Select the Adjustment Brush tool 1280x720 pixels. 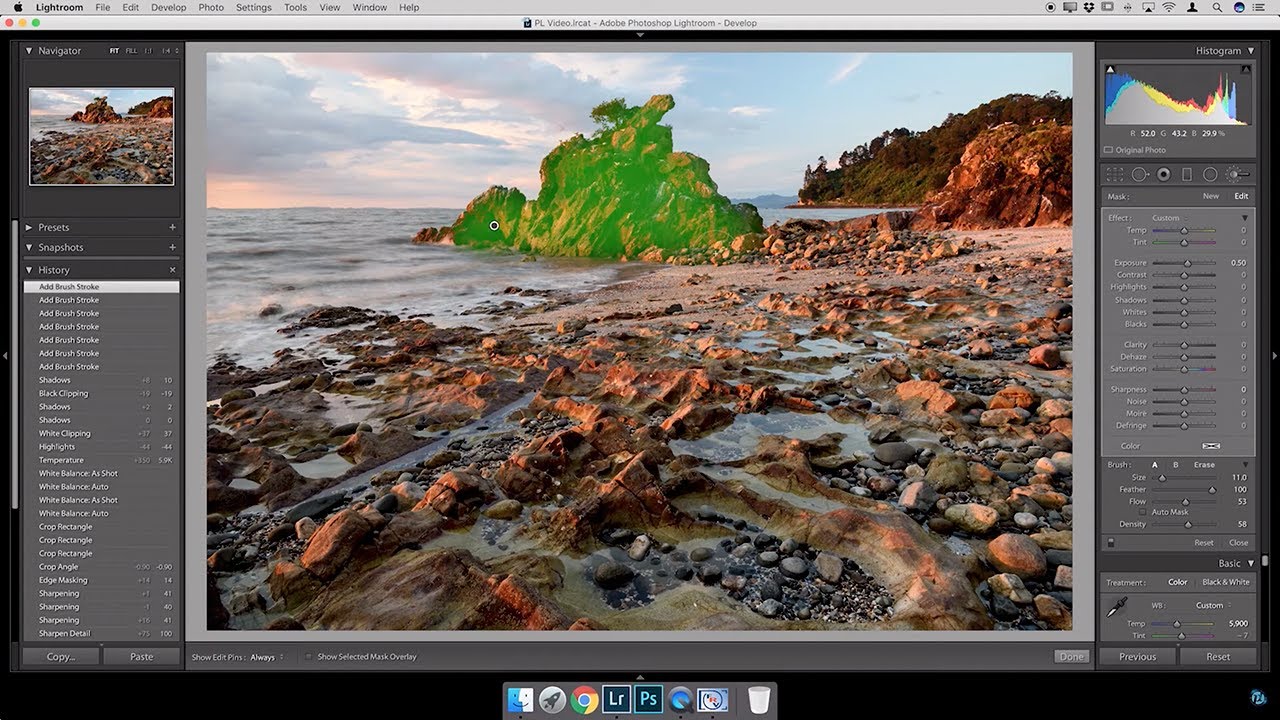click(x=1236, y=174)
